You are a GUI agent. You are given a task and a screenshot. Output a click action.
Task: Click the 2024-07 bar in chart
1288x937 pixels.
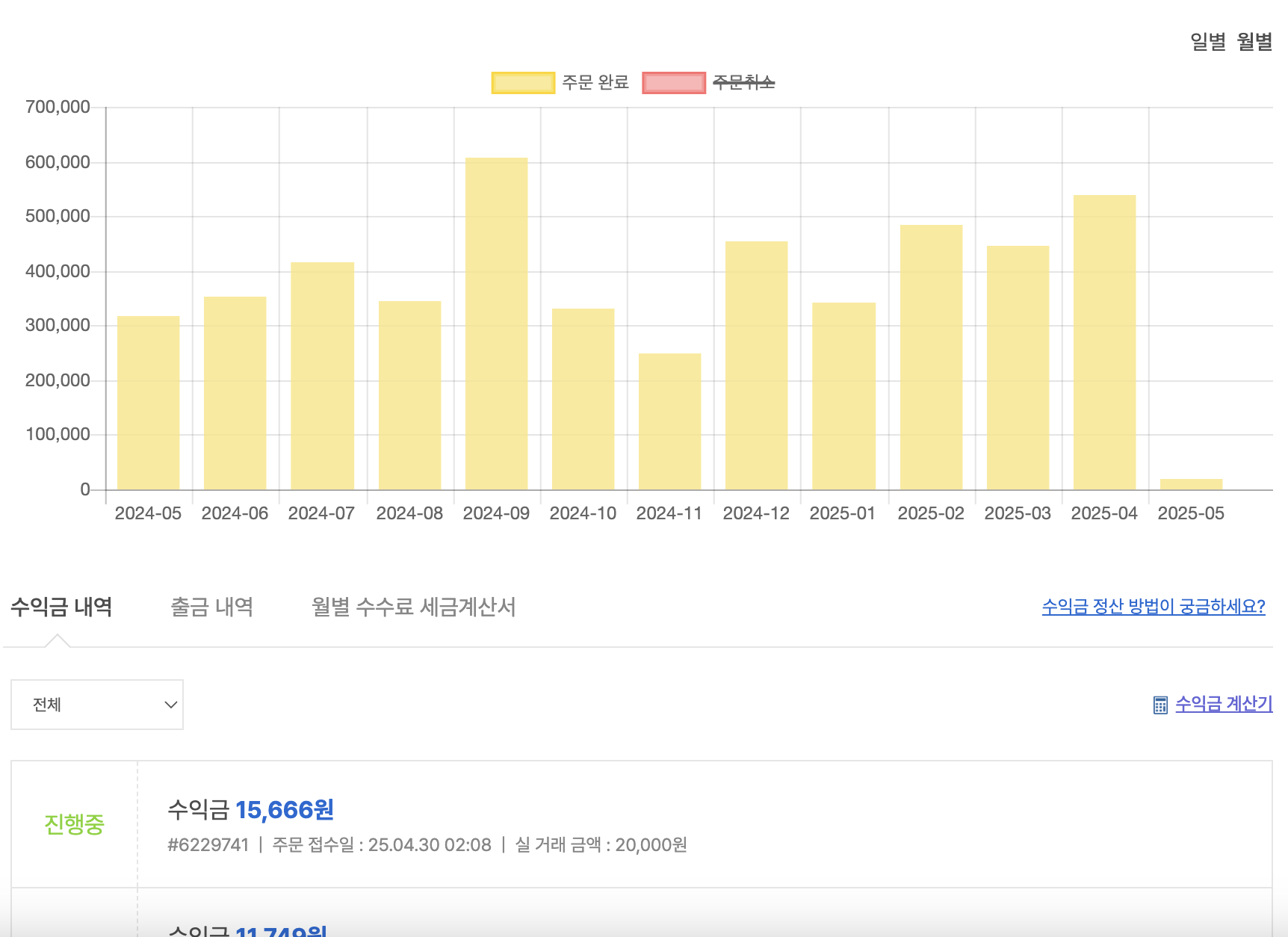click(322, 376)
